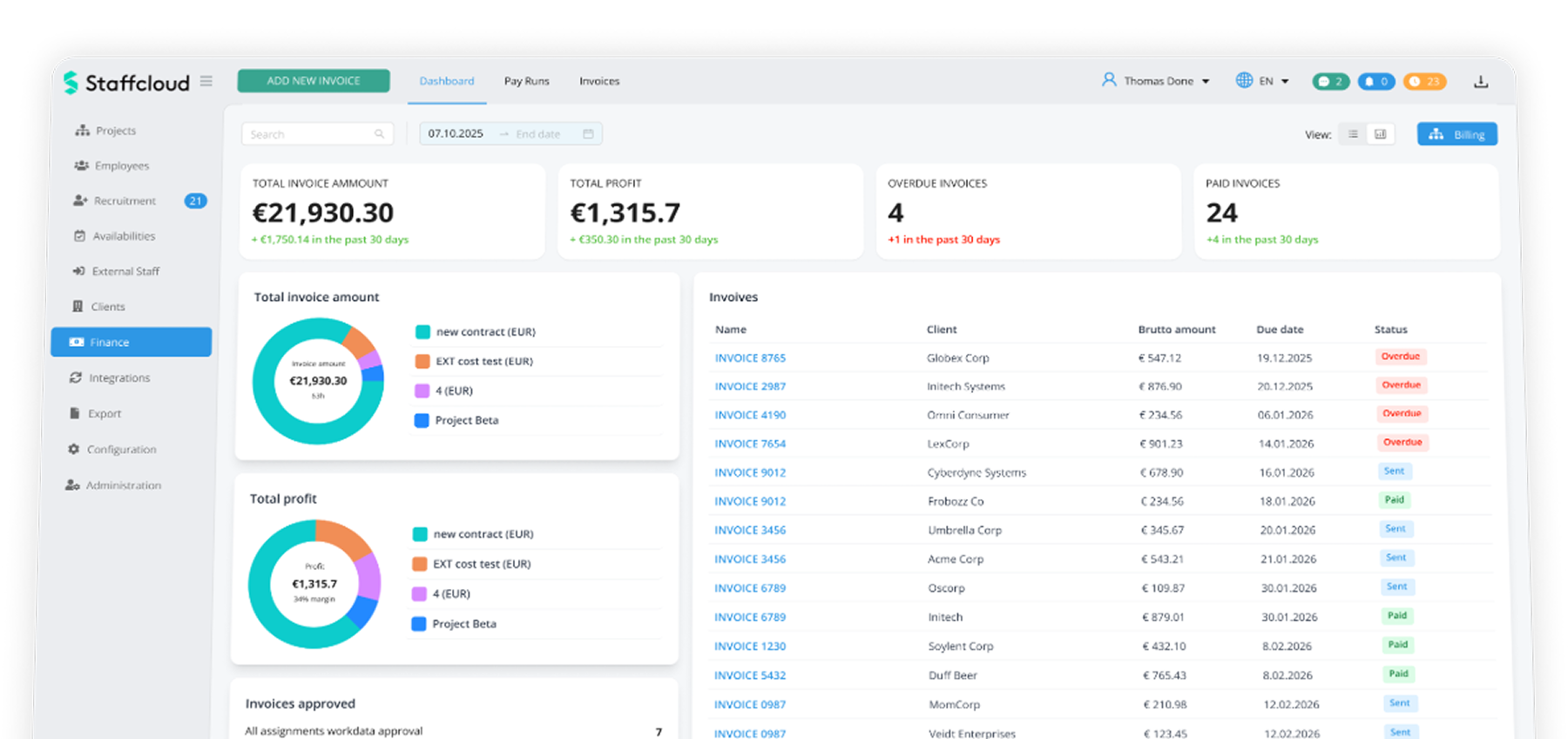Click the Overdue Invoices summary card value 4
Viewport: 1568px width, 739px height.
[x=896, y=213]
